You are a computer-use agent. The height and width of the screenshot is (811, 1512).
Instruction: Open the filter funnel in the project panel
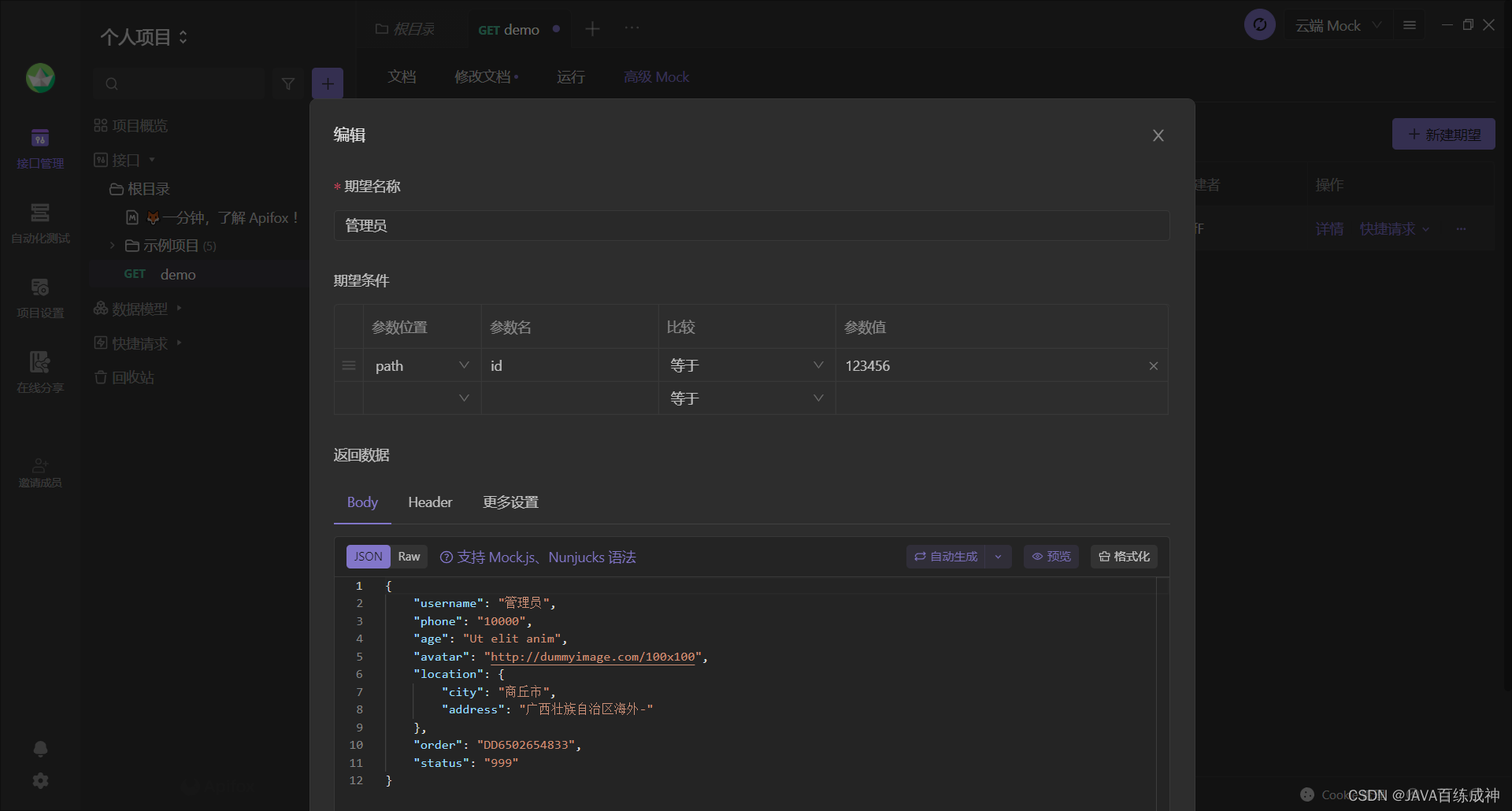[288, 83]
